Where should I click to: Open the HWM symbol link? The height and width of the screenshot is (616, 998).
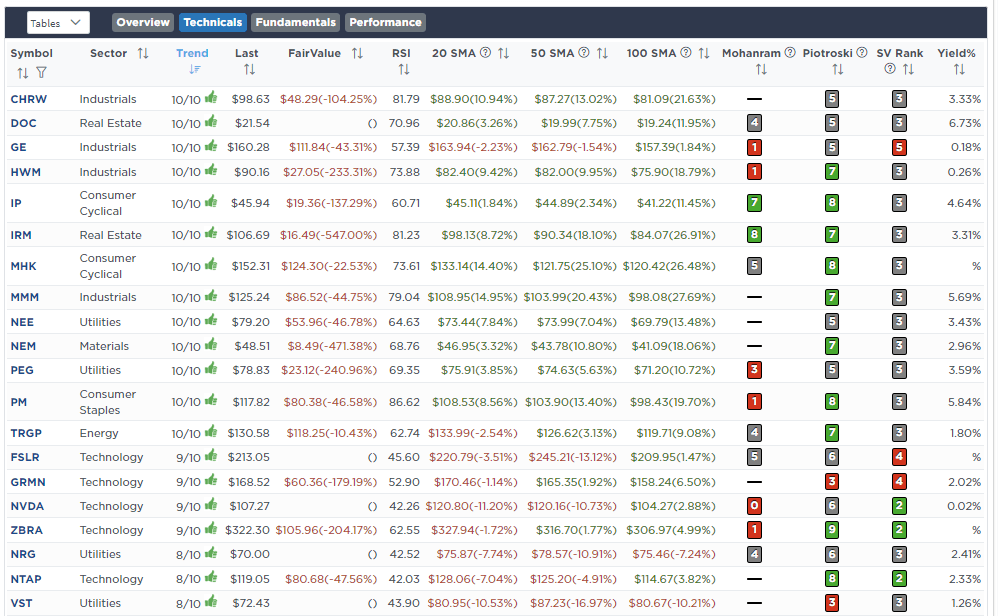[26, 172]
